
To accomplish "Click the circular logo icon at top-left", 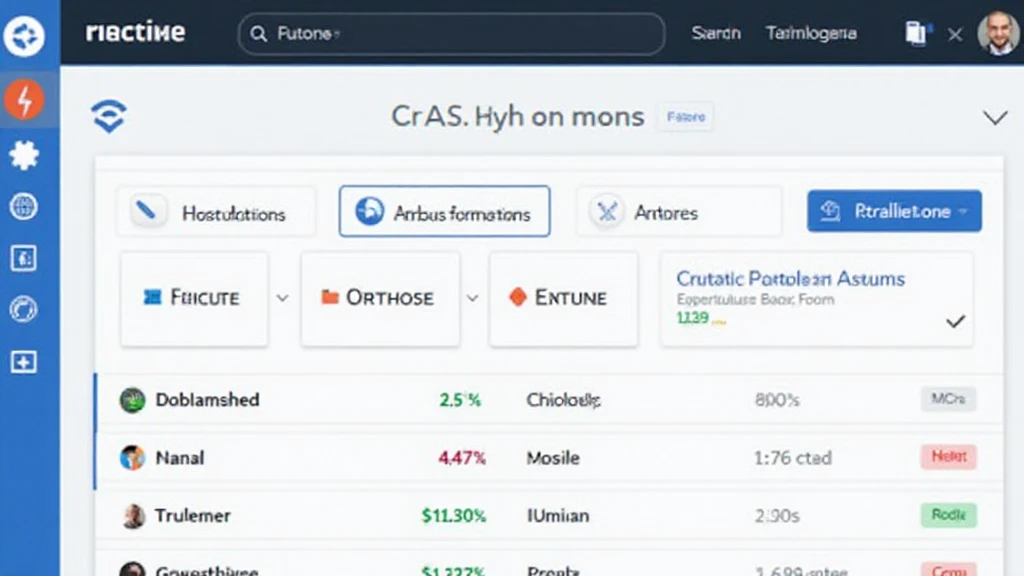I will coord(24,36).
